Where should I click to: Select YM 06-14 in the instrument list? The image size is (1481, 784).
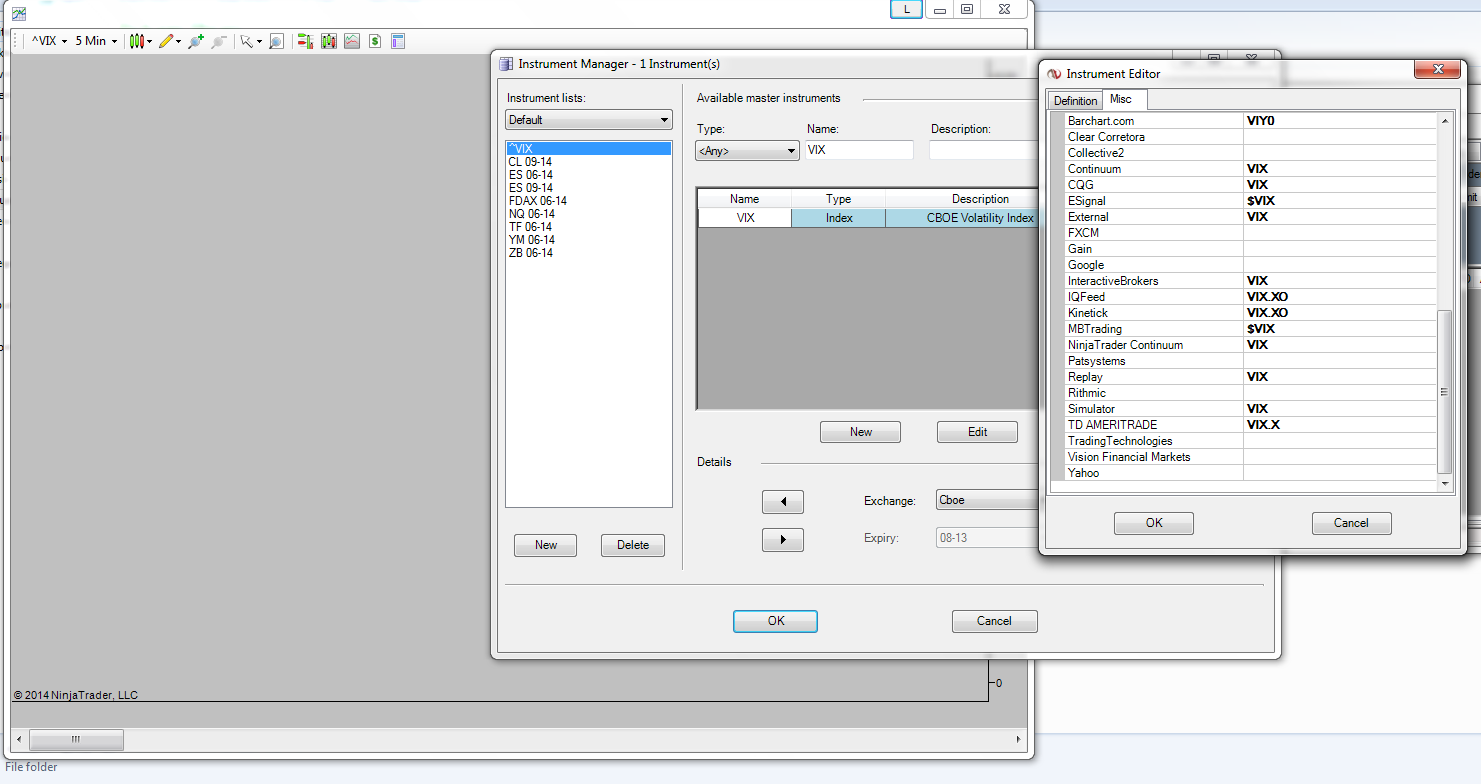point(531,240)
